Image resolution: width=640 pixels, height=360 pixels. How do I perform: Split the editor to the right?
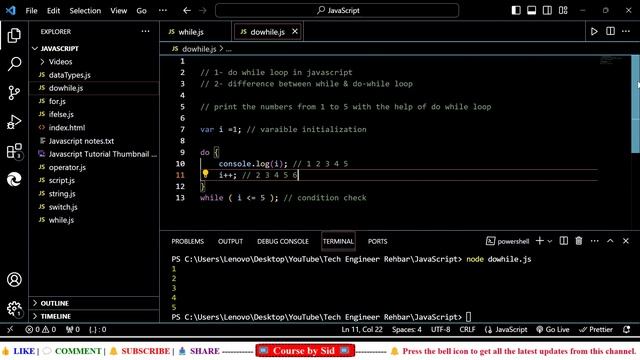[x=610, y=31]
